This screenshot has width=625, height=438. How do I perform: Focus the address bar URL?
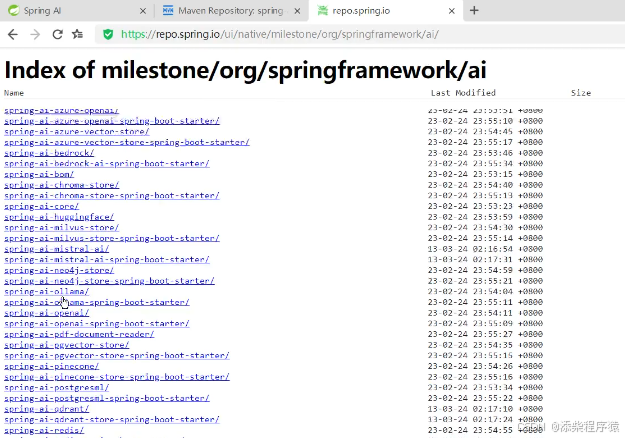(x=280, y=34)
